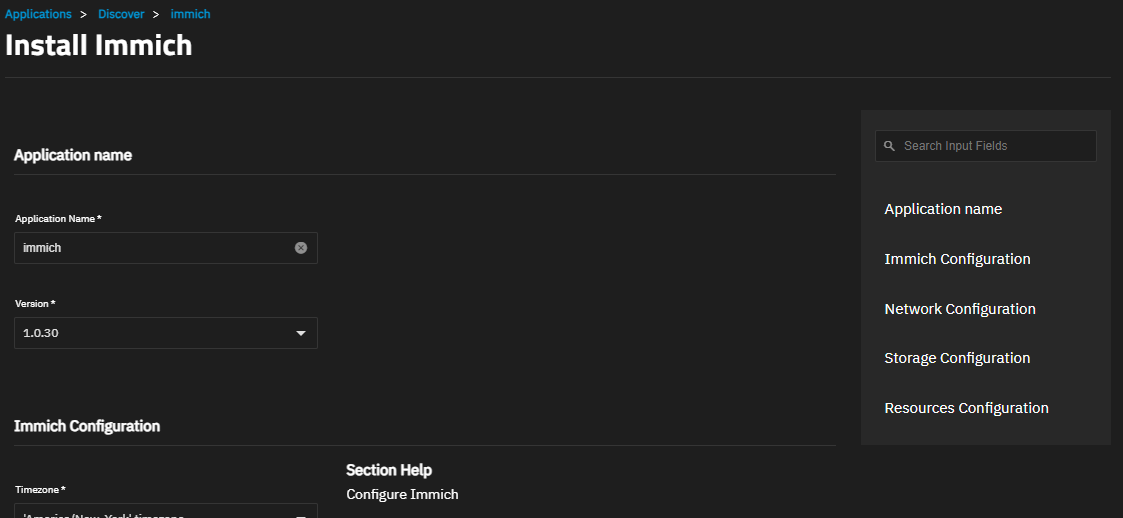Viewport: 1123px width, 518px height.
Task: Select Resources Configuration in sidebar
Action: [966, 408]
